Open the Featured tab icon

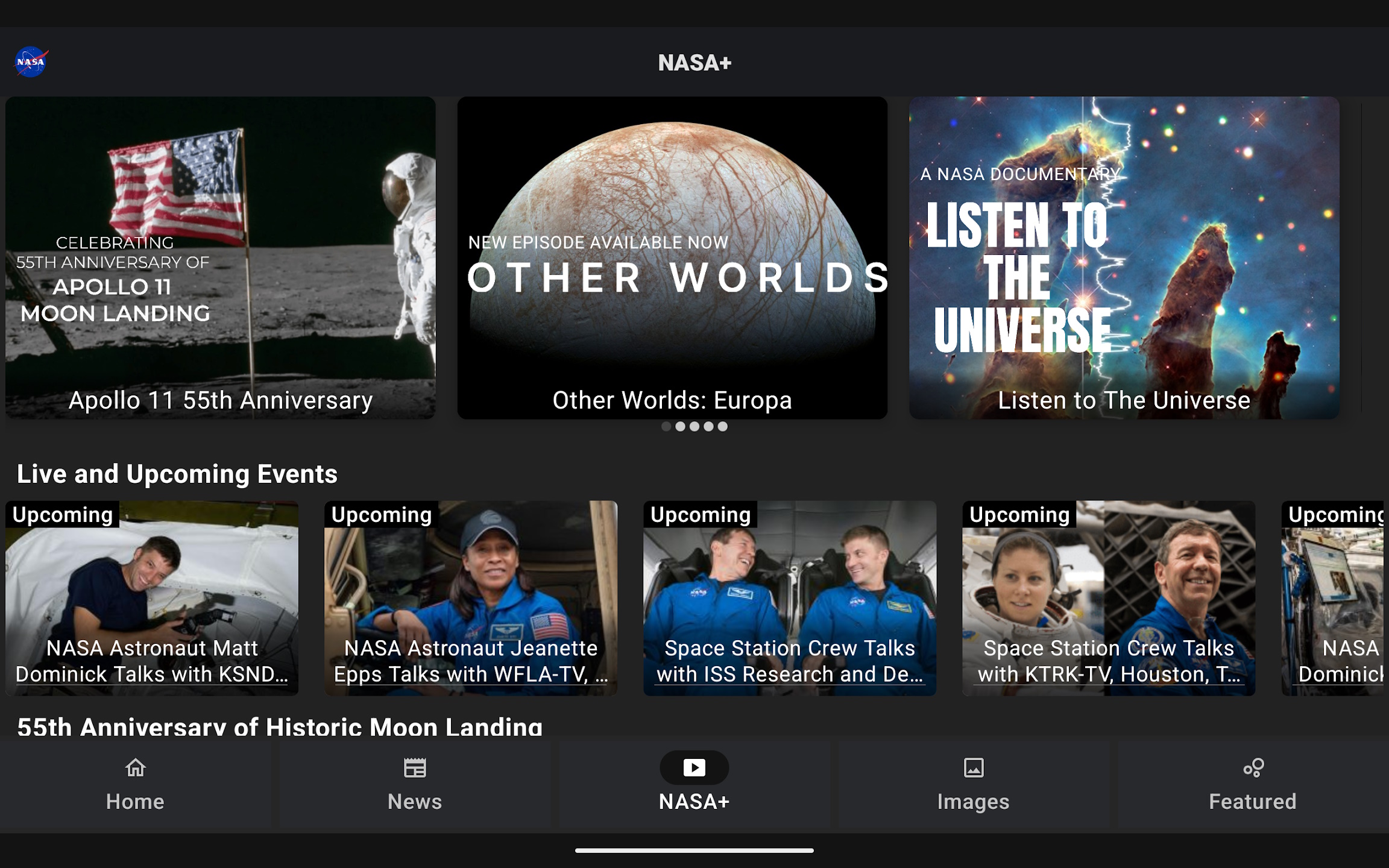pos(1253,767)
